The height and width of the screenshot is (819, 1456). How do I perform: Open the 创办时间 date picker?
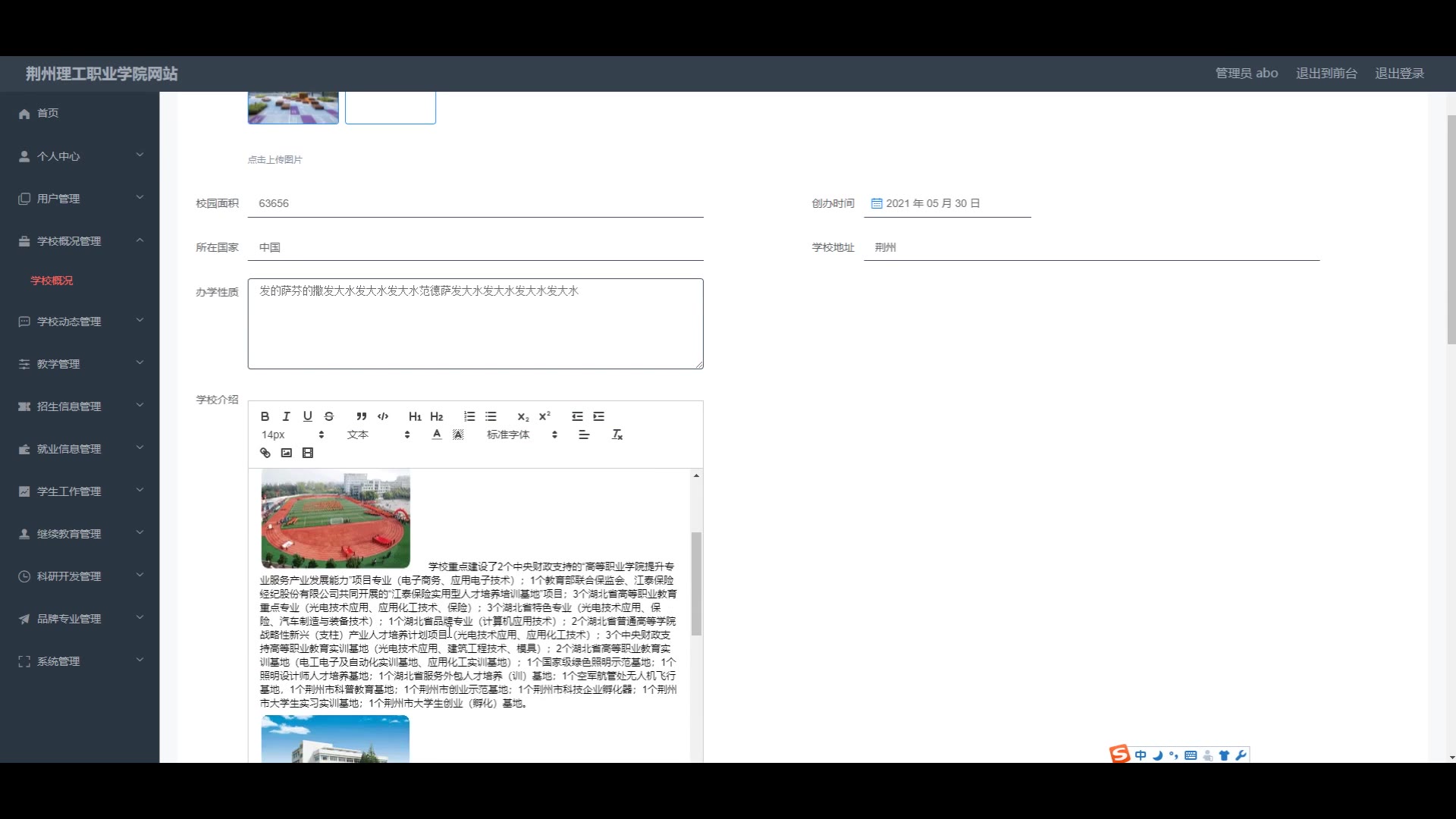click(x=947, y=203)
